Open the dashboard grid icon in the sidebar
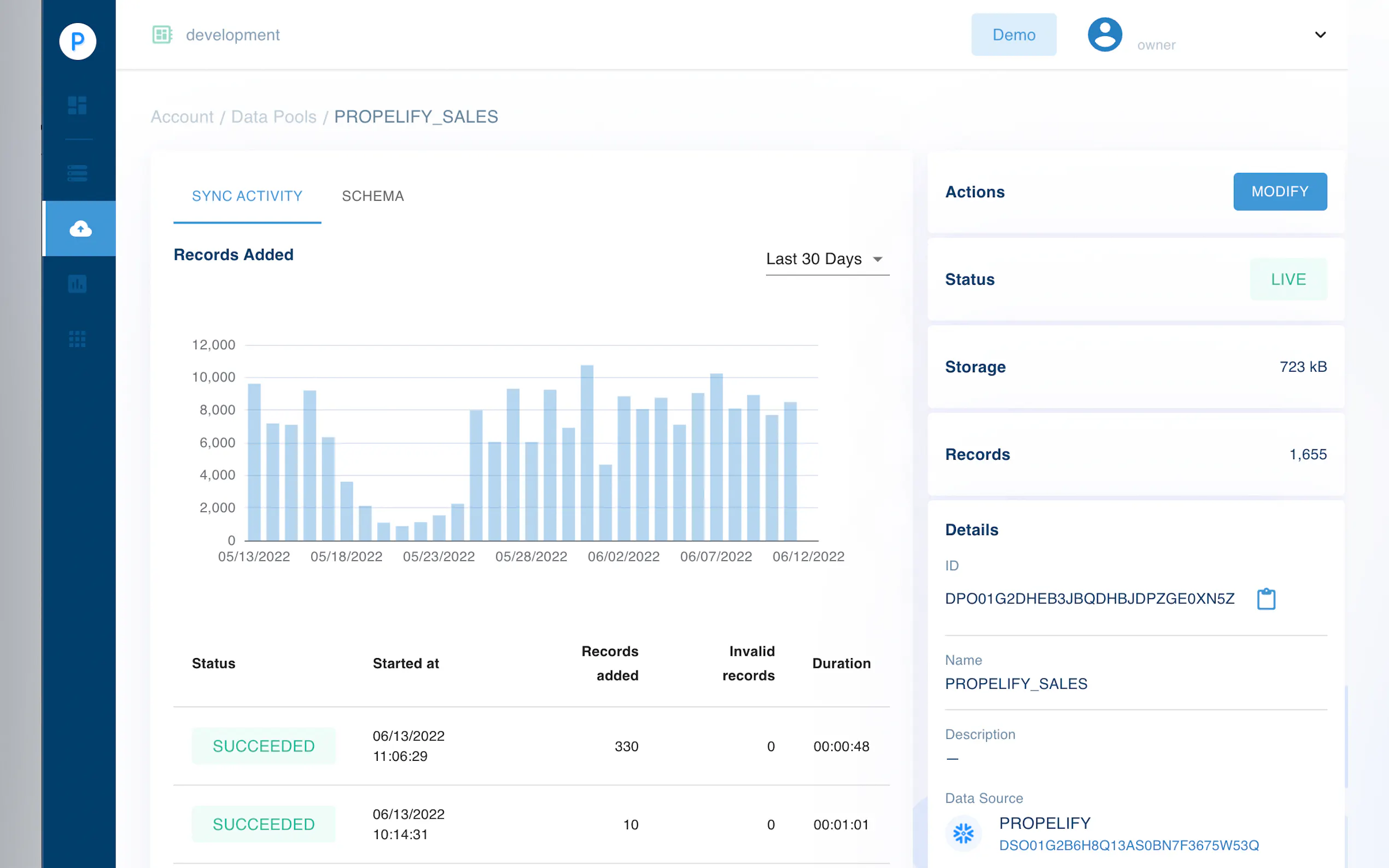1389x868 pixels. 78,105
